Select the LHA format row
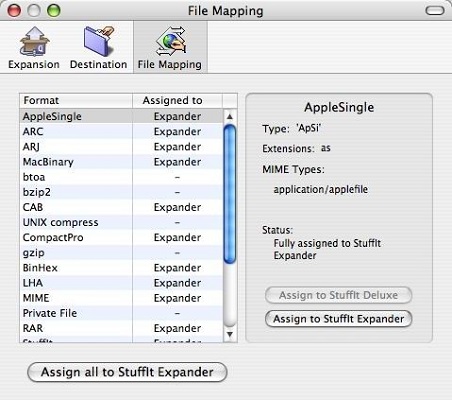 click(x=121, y=283)
